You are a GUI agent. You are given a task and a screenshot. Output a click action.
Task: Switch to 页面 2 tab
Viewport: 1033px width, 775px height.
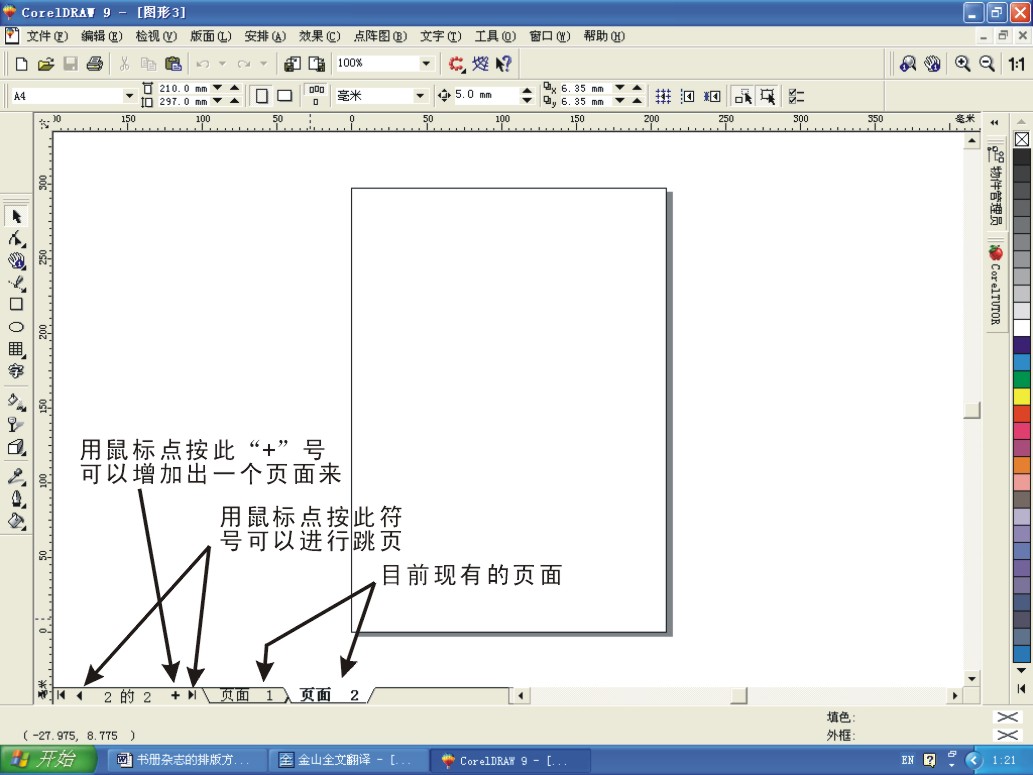click(x=329, y=695)
